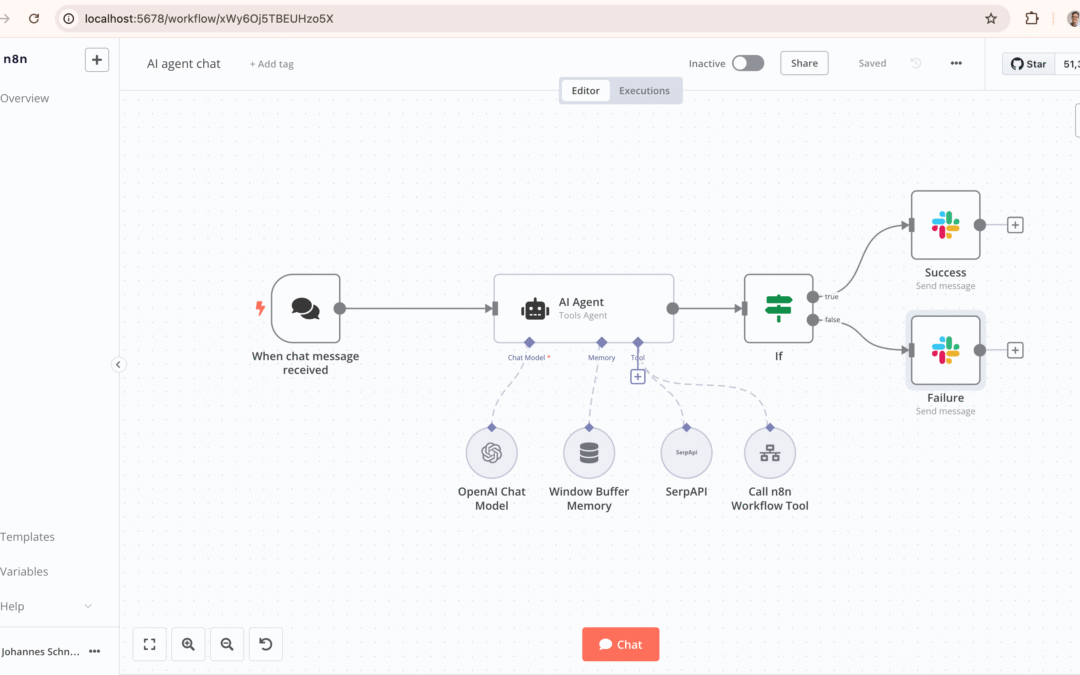Open the SerpAPI tool node
1080x675 pixels.
click(x=686, y=453)
